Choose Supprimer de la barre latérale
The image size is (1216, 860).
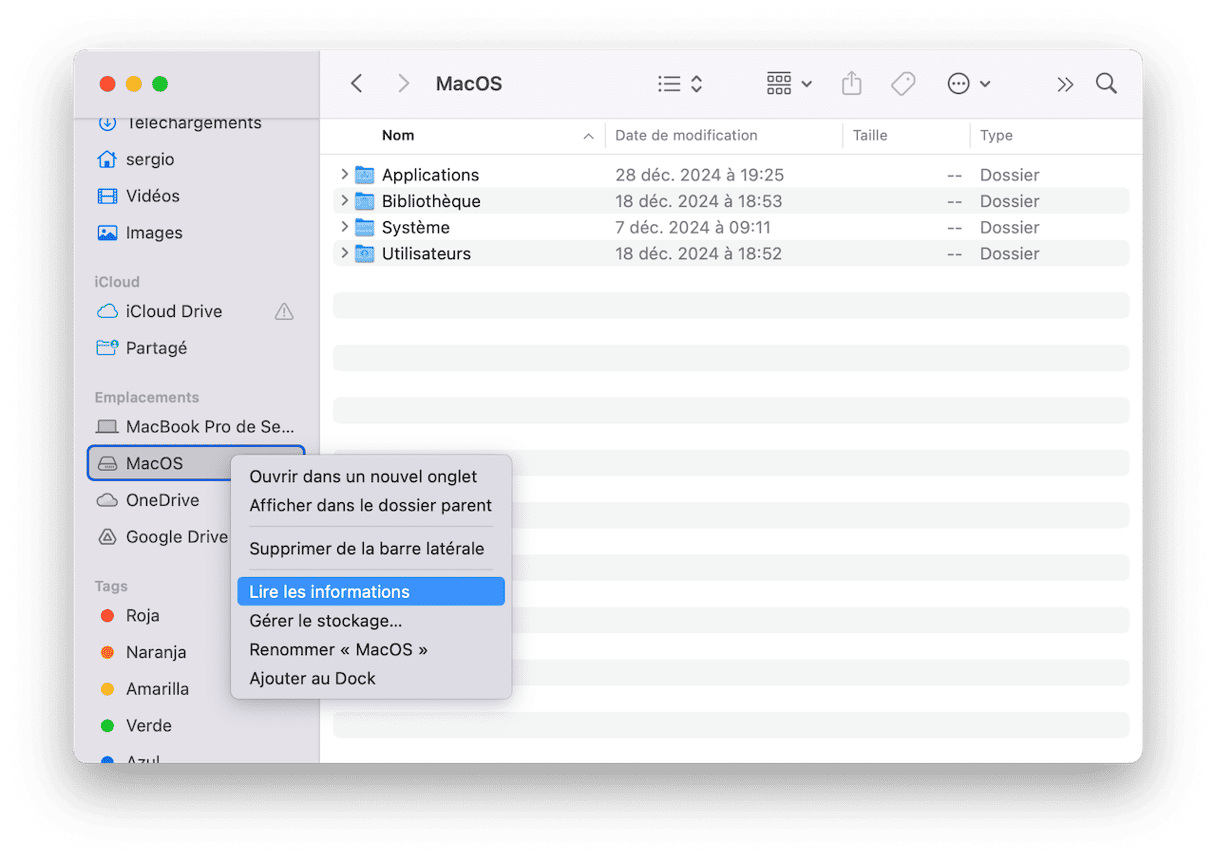[371, 549]
